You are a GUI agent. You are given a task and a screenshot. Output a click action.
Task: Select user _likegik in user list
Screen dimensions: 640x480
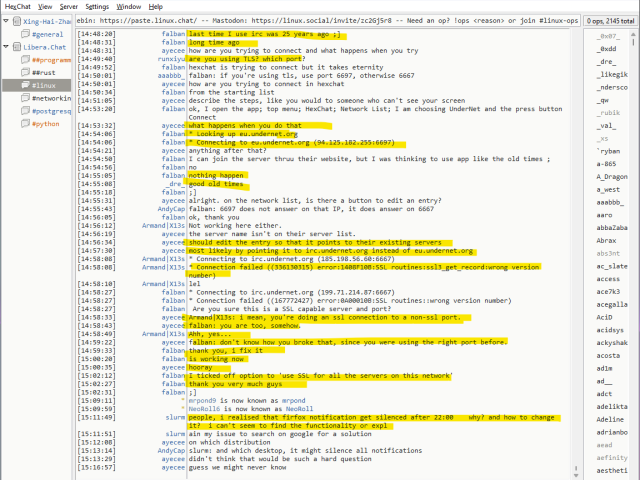click(612, 74)
